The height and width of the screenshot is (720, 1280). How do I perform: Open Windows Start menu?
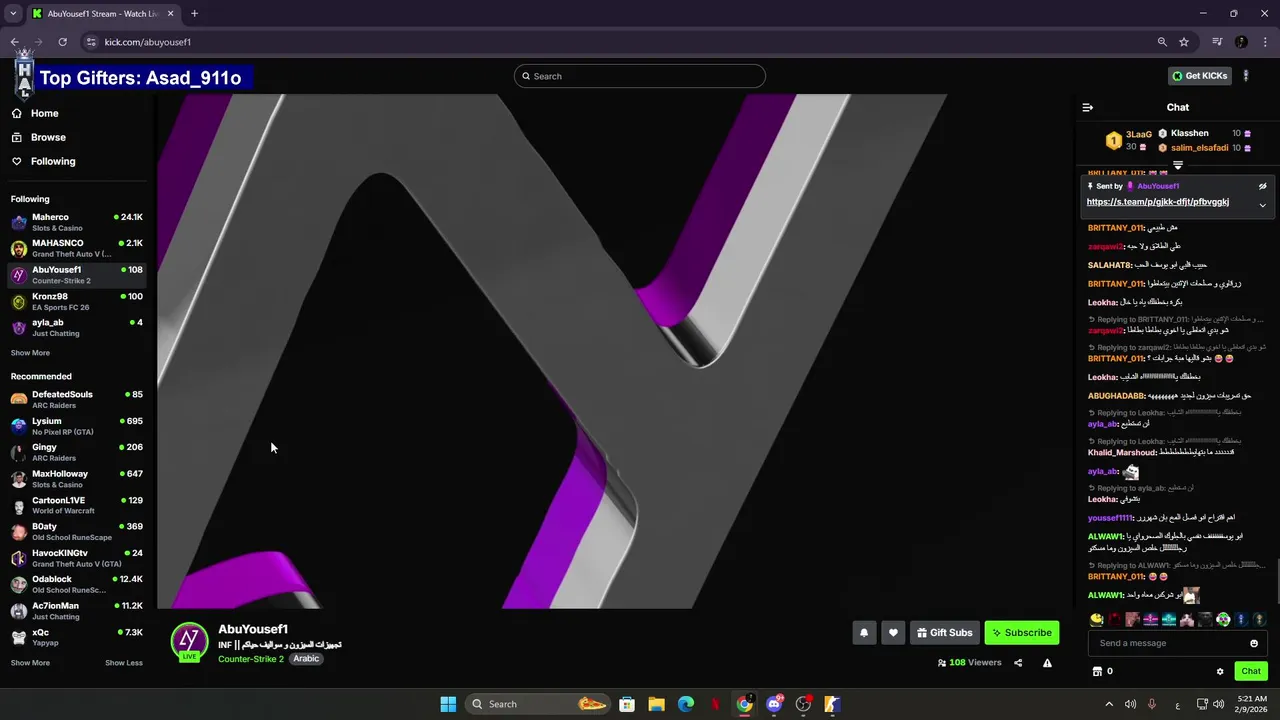448,704
